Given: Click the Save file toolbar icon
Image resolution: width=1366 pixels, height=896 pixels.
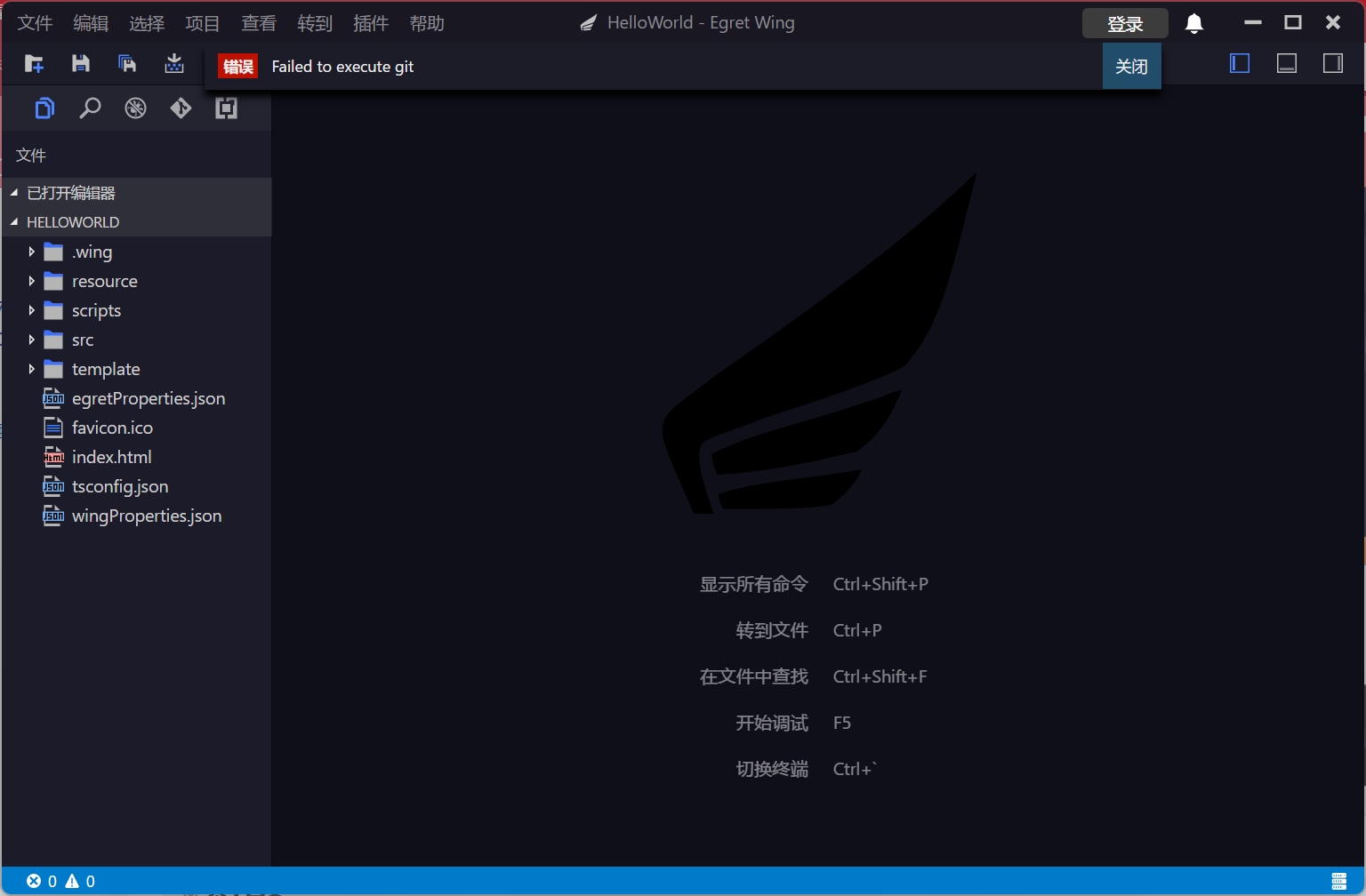Looking at the screenshot, I should click(81, 63).
